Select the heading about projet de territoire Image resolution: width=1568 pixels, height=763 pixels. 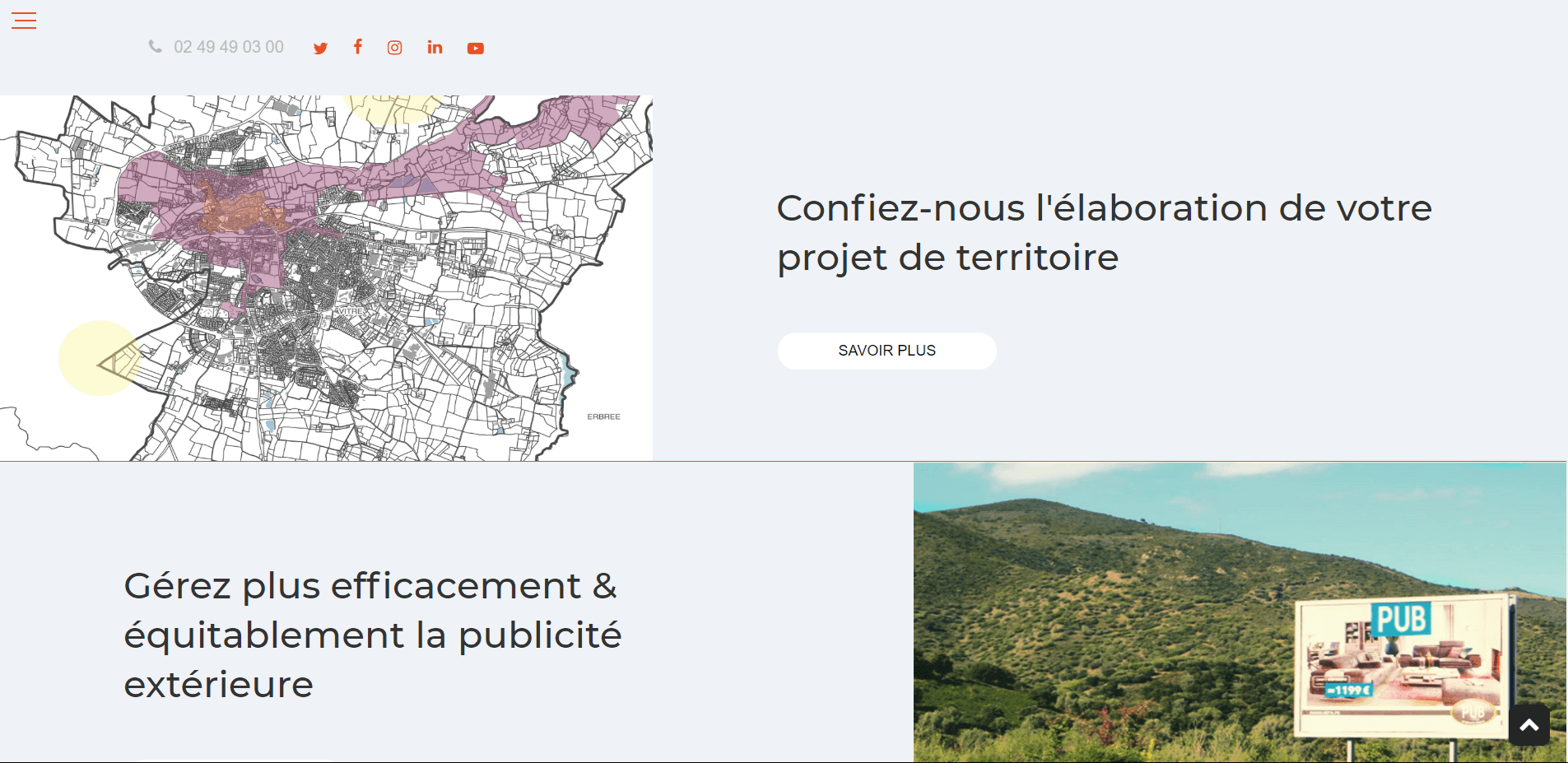(1105, 233)
